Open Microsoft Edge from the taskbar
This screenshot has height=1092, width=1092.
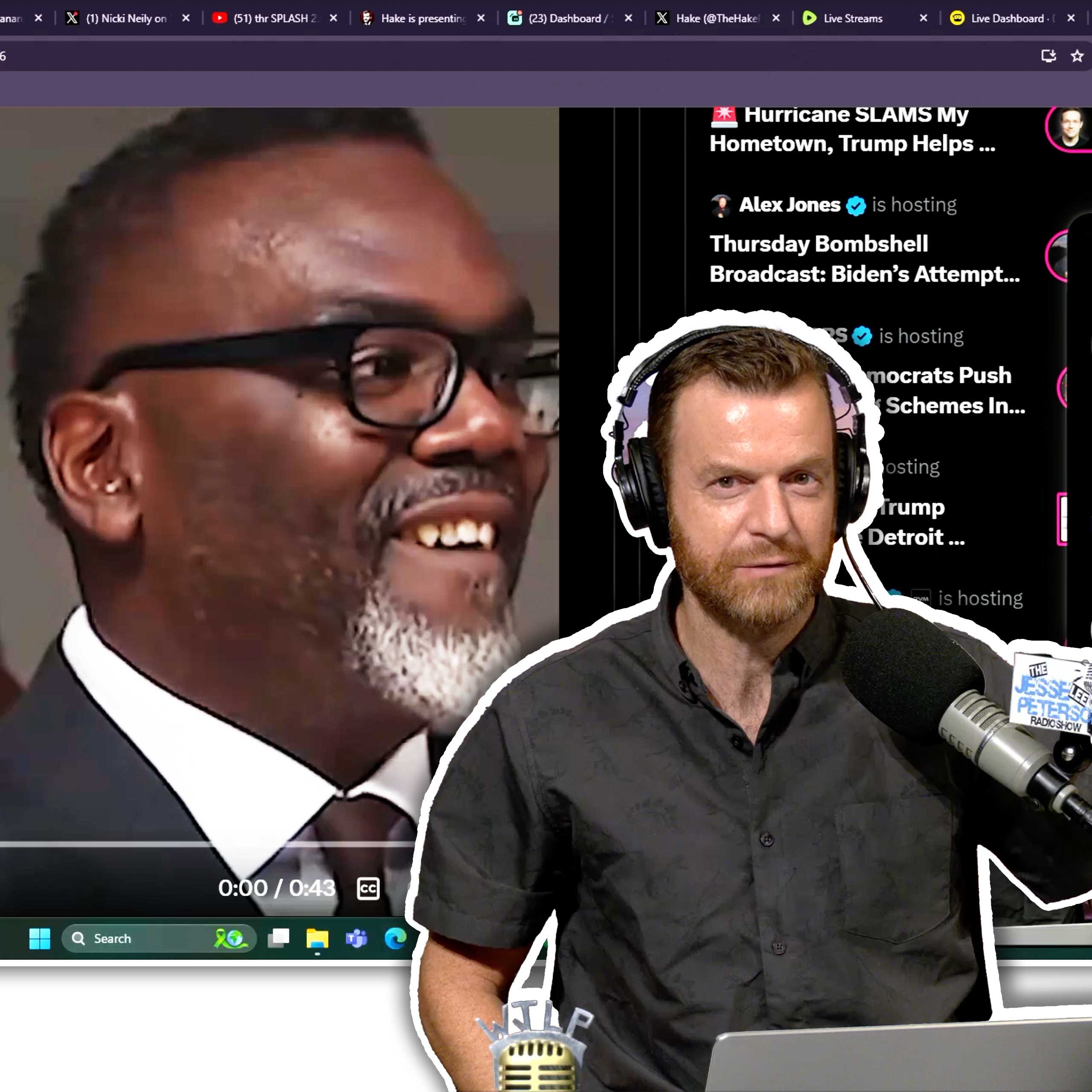click(395, 939)
